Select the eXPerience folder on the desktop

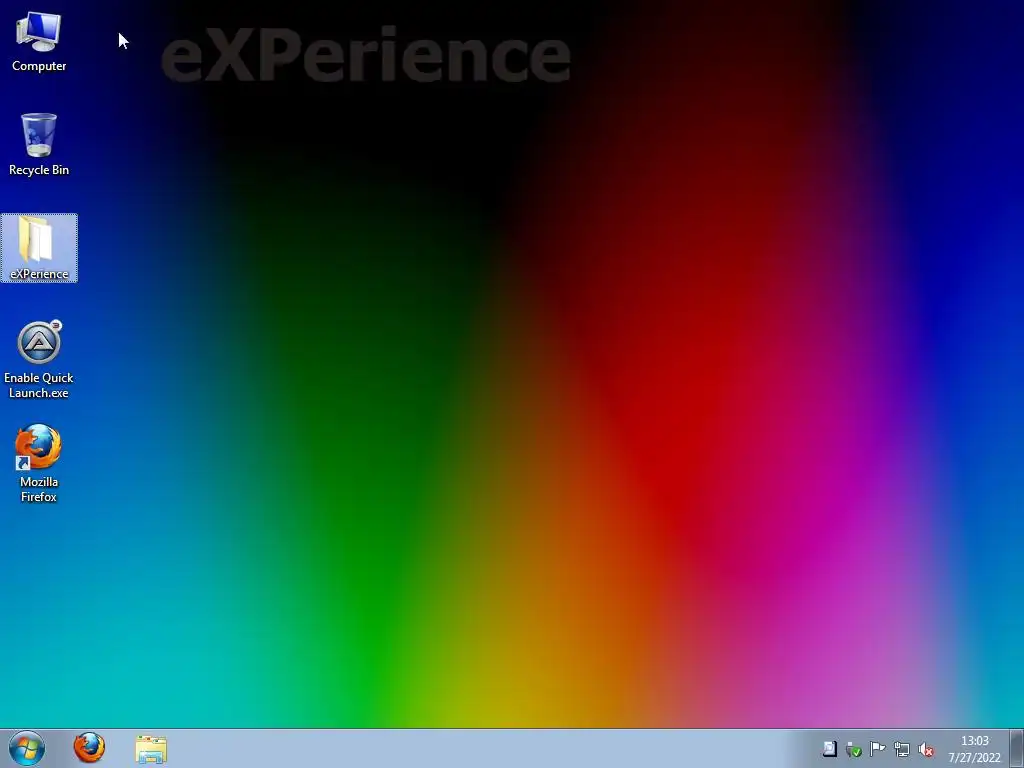coord(39,248)
